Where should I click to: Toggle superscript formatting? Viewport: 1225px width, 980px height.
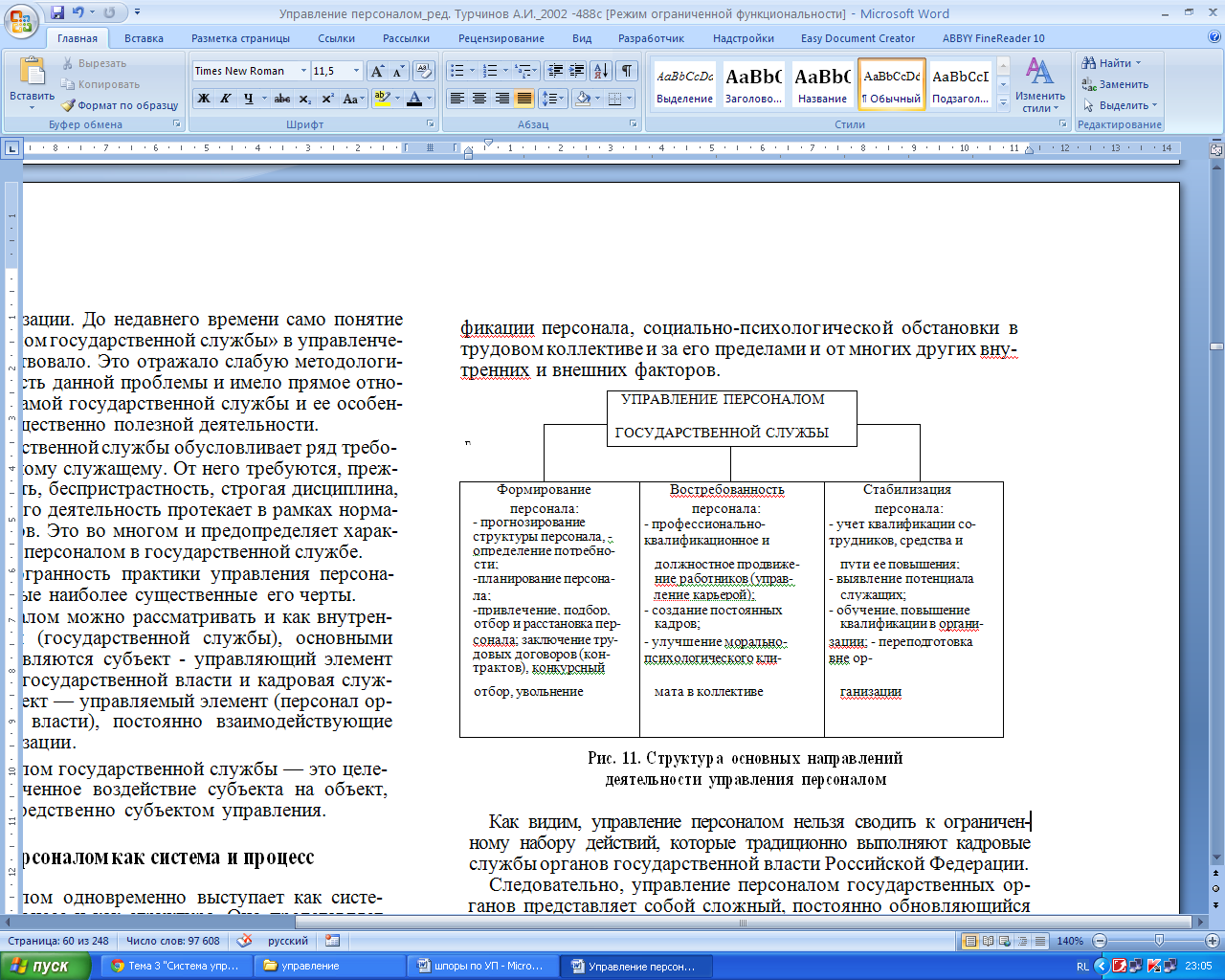[x=327, y=99]
